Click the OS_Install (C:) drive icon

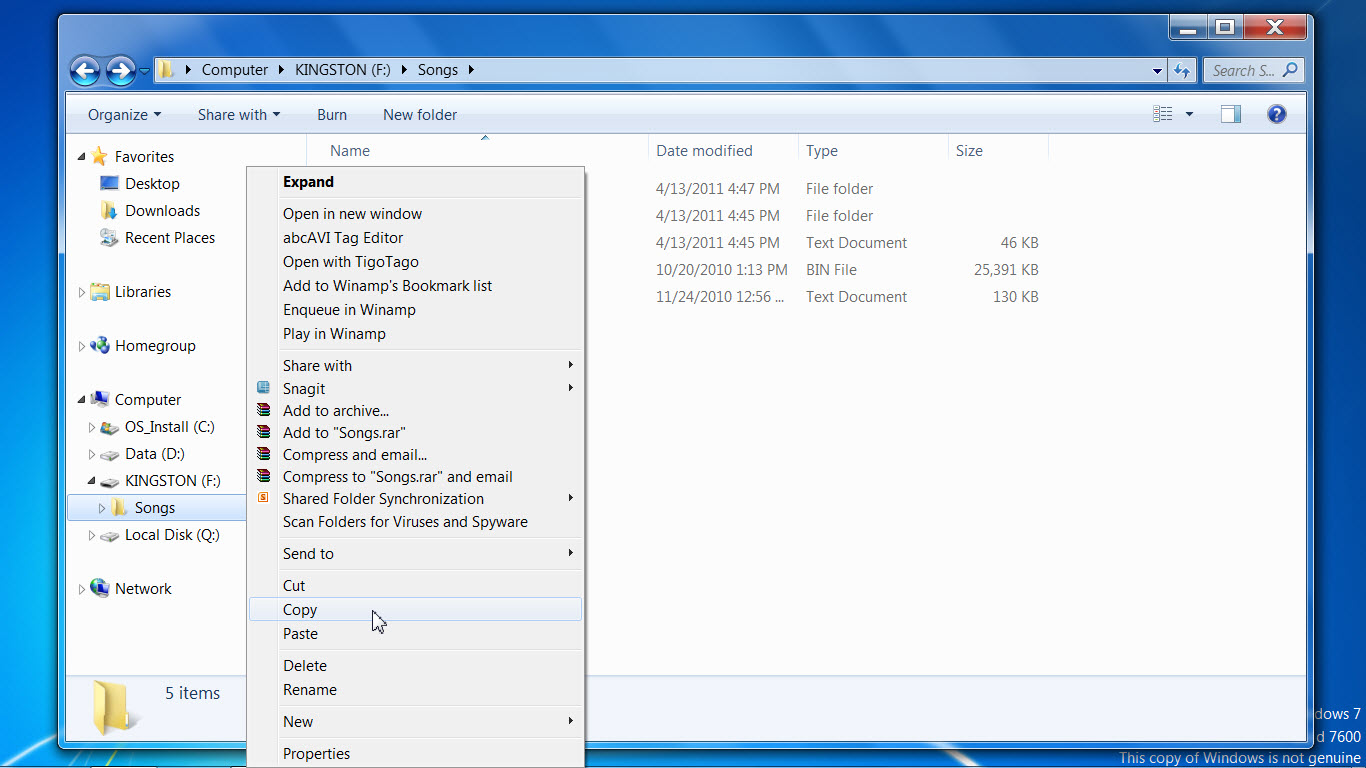coord(110,427)
